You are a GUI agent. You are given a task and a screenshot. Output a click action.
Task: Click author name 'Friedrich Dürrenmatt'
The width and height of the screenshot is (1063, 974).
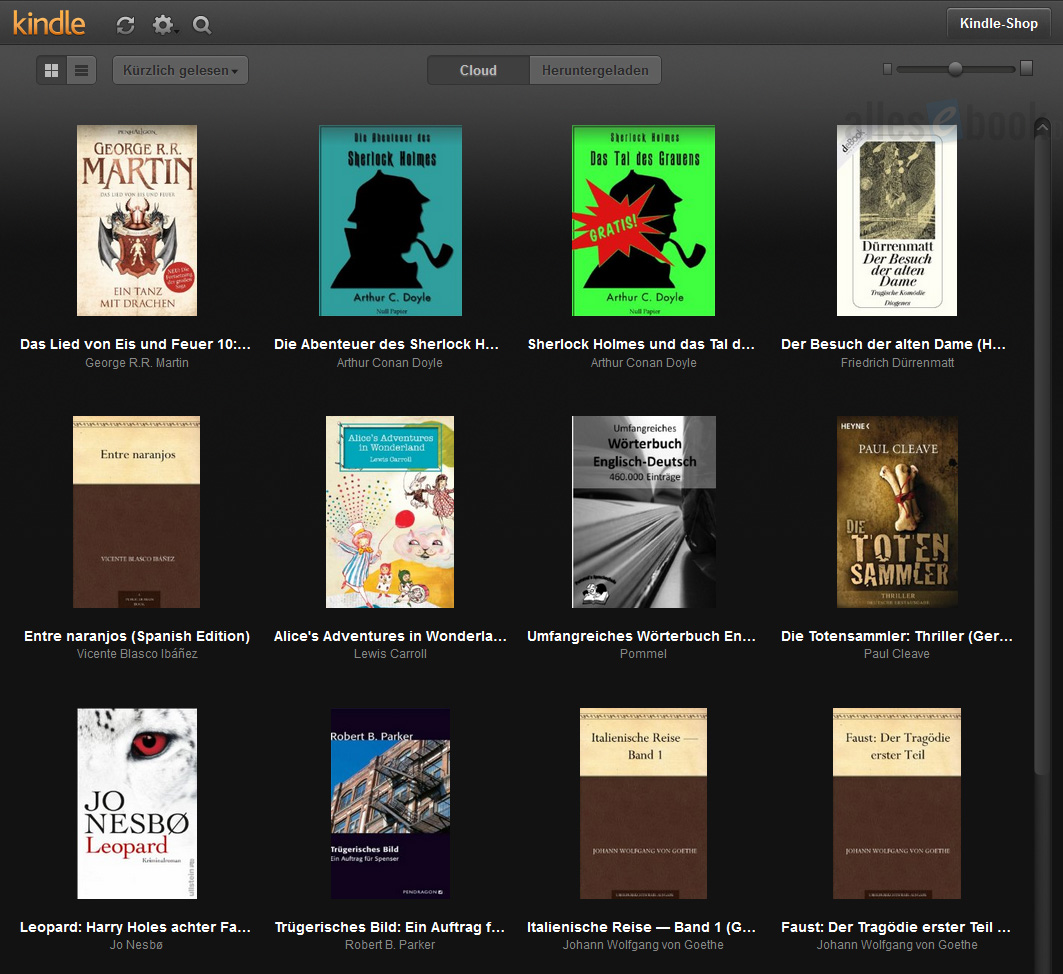coord(897,363)
